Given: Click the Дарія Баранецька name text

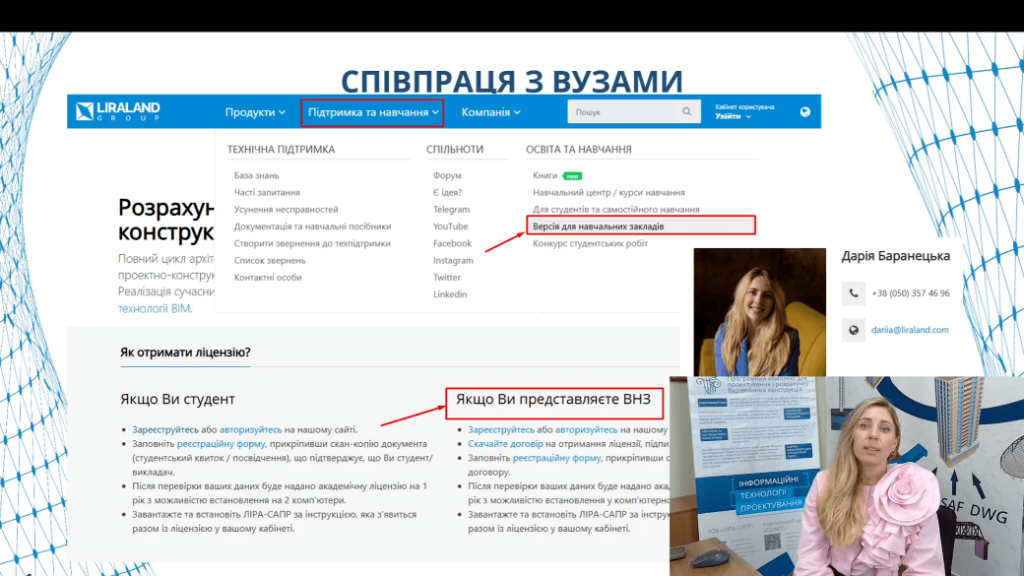Looking at the screenshot, I should click(x=895, y=256).
